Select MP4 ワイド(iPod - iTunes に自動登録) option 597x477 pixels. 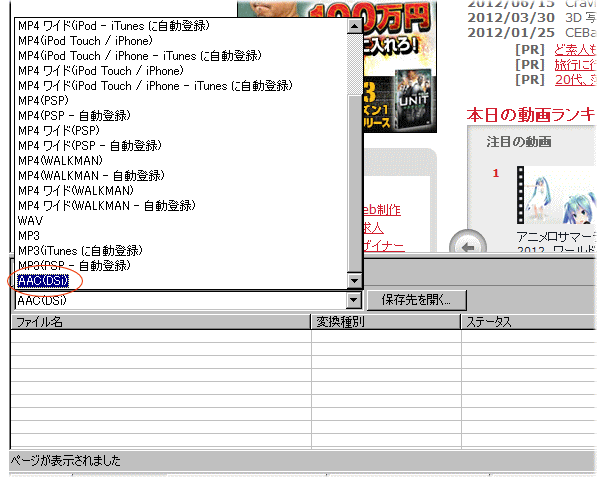coord(114,26)
